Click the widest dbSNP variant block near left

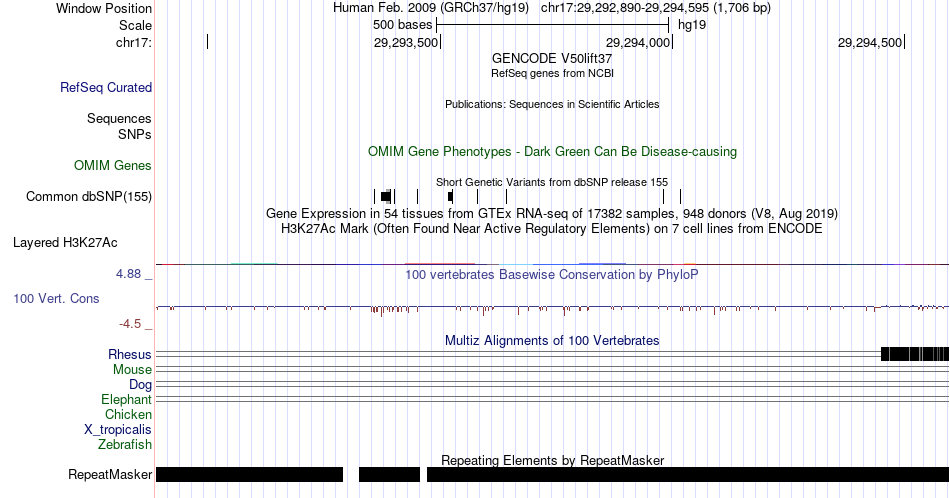click(386, 196)
